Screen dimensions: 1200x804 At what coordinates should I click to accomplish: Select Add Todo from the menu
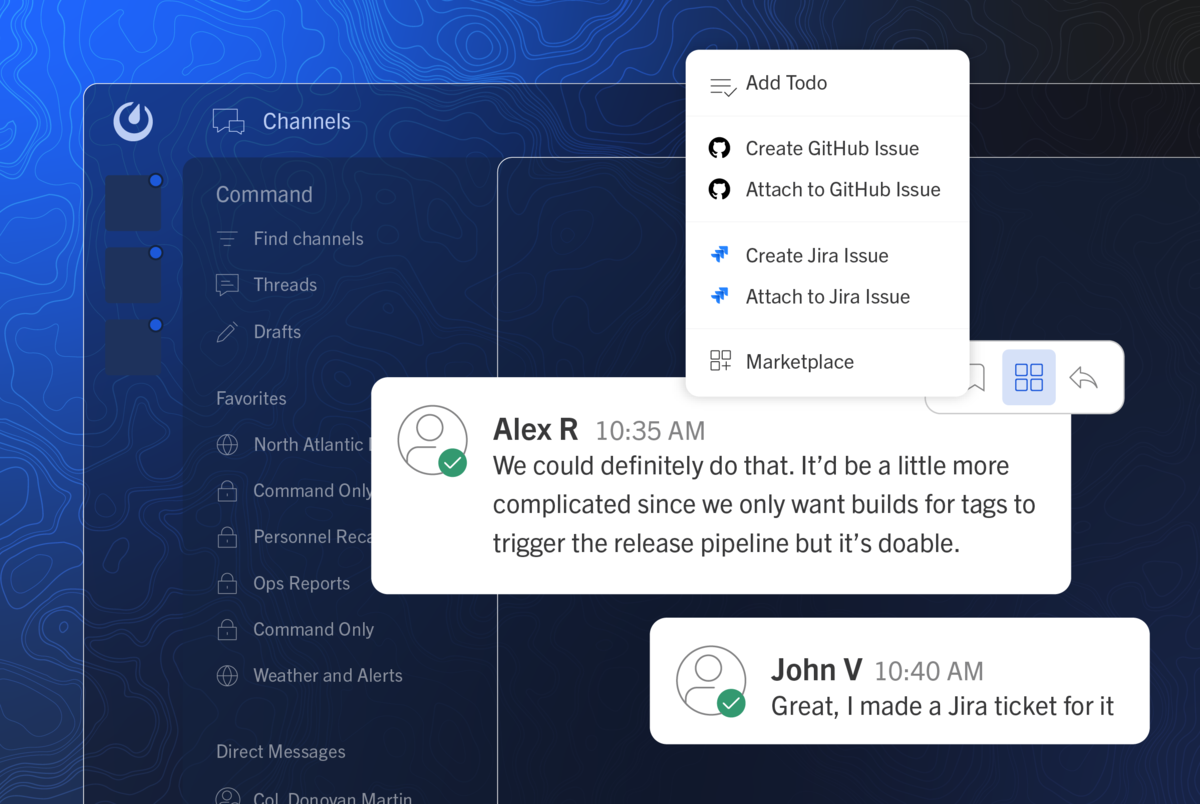click(x=786, y=83)
